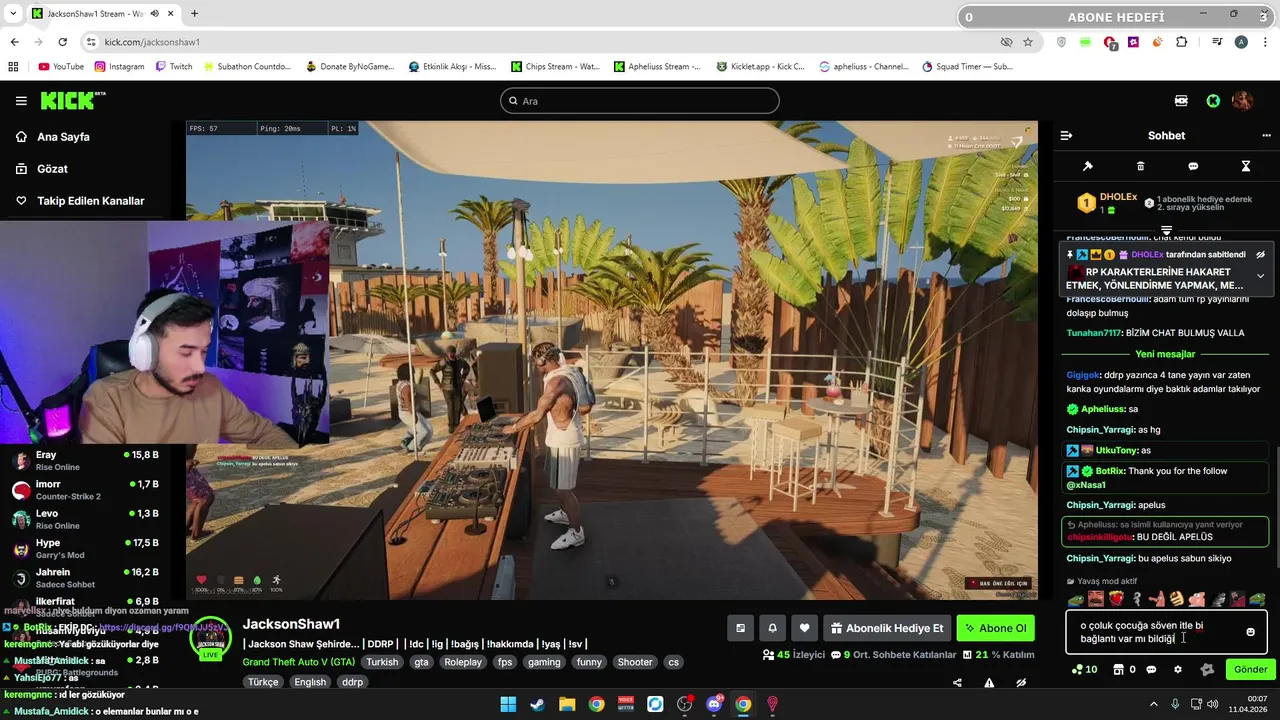Image resolution: width=1280 pixels, height=720 pixels.
Task: Open Hype's channel in sidebar
Action: click(x=85, y=549)
